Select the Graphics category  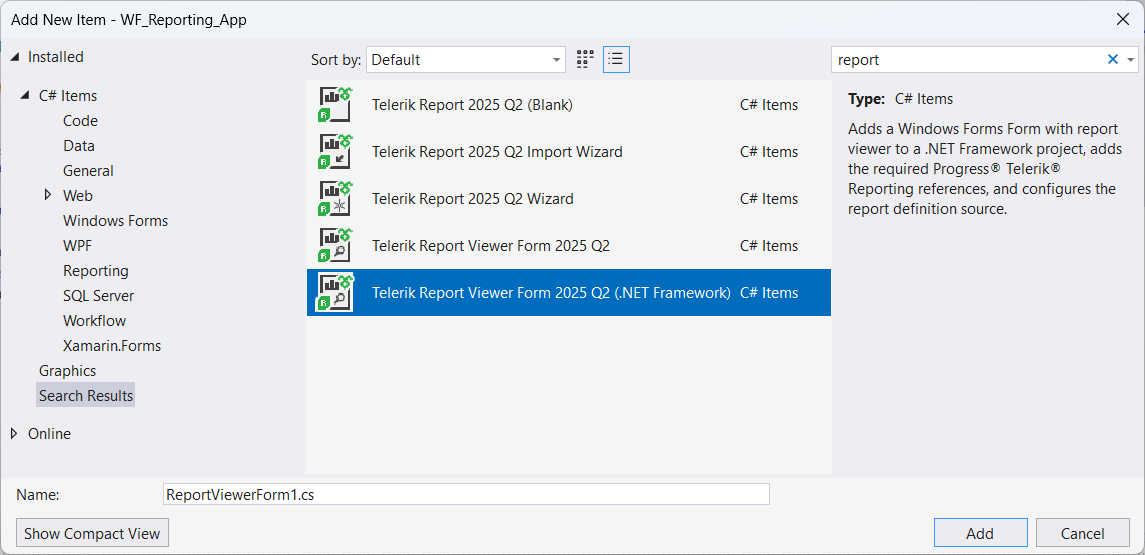[x=68, y=371]
